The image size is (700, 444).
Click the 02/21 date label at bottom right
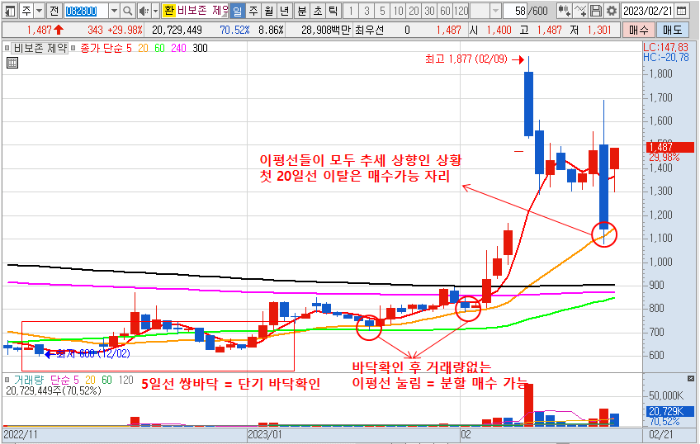point(660,434)
